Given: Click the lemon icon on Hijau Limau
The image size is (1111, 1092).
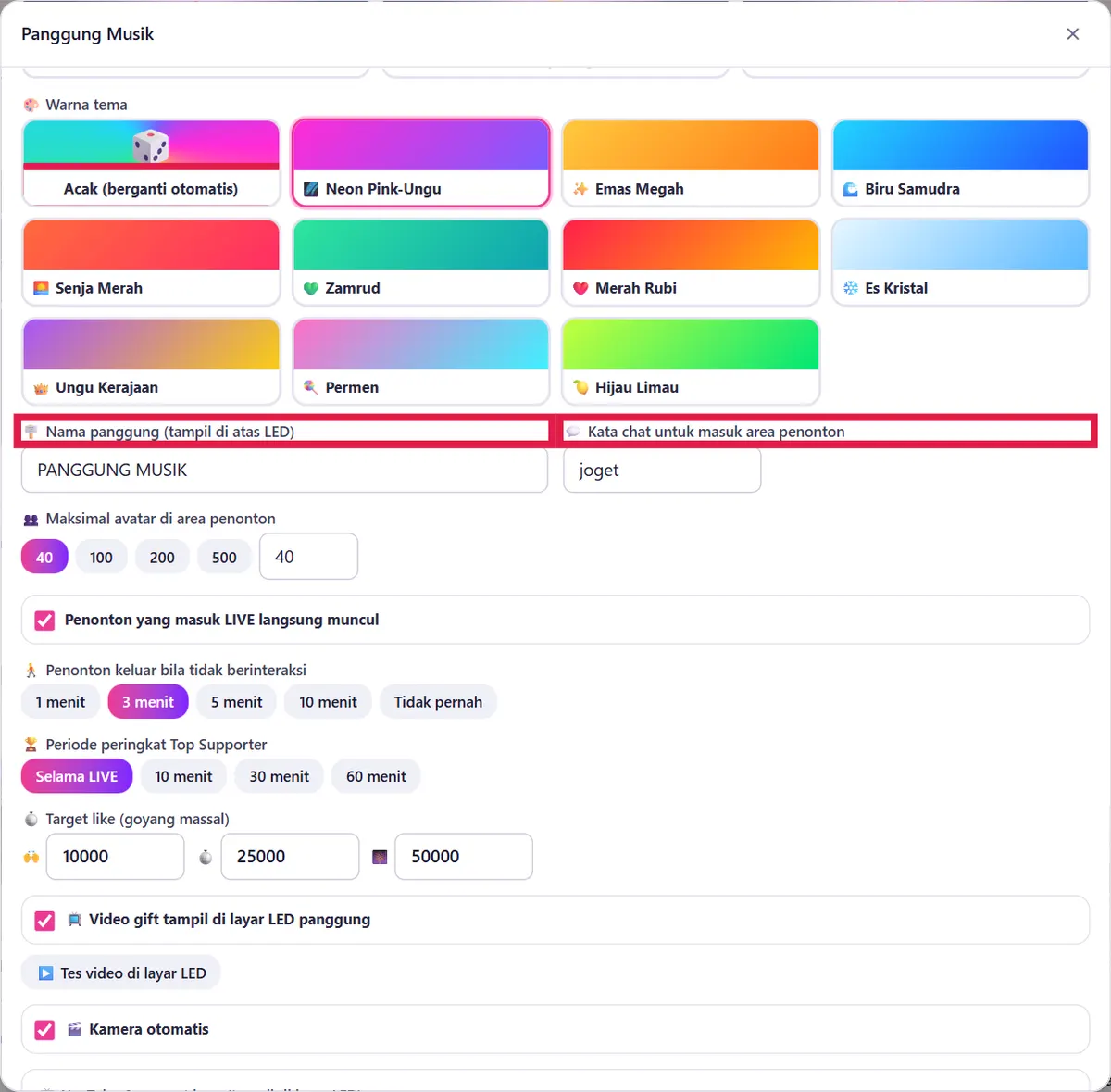Looking at the screenshot, I should coord(580,387).
